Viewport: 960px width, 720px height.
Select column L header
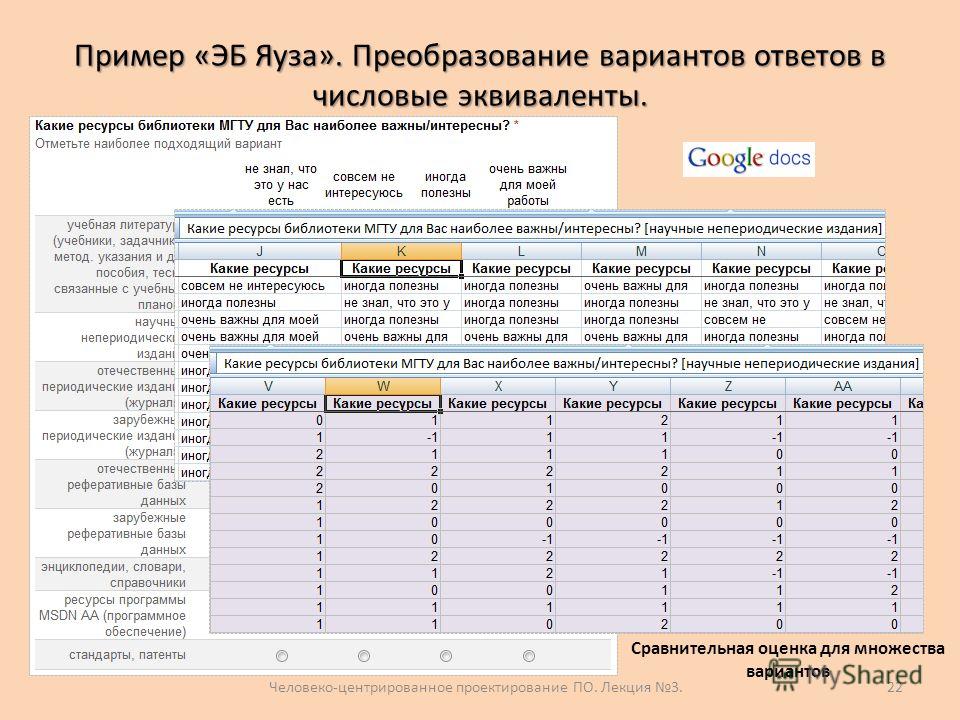coord(521,251)
